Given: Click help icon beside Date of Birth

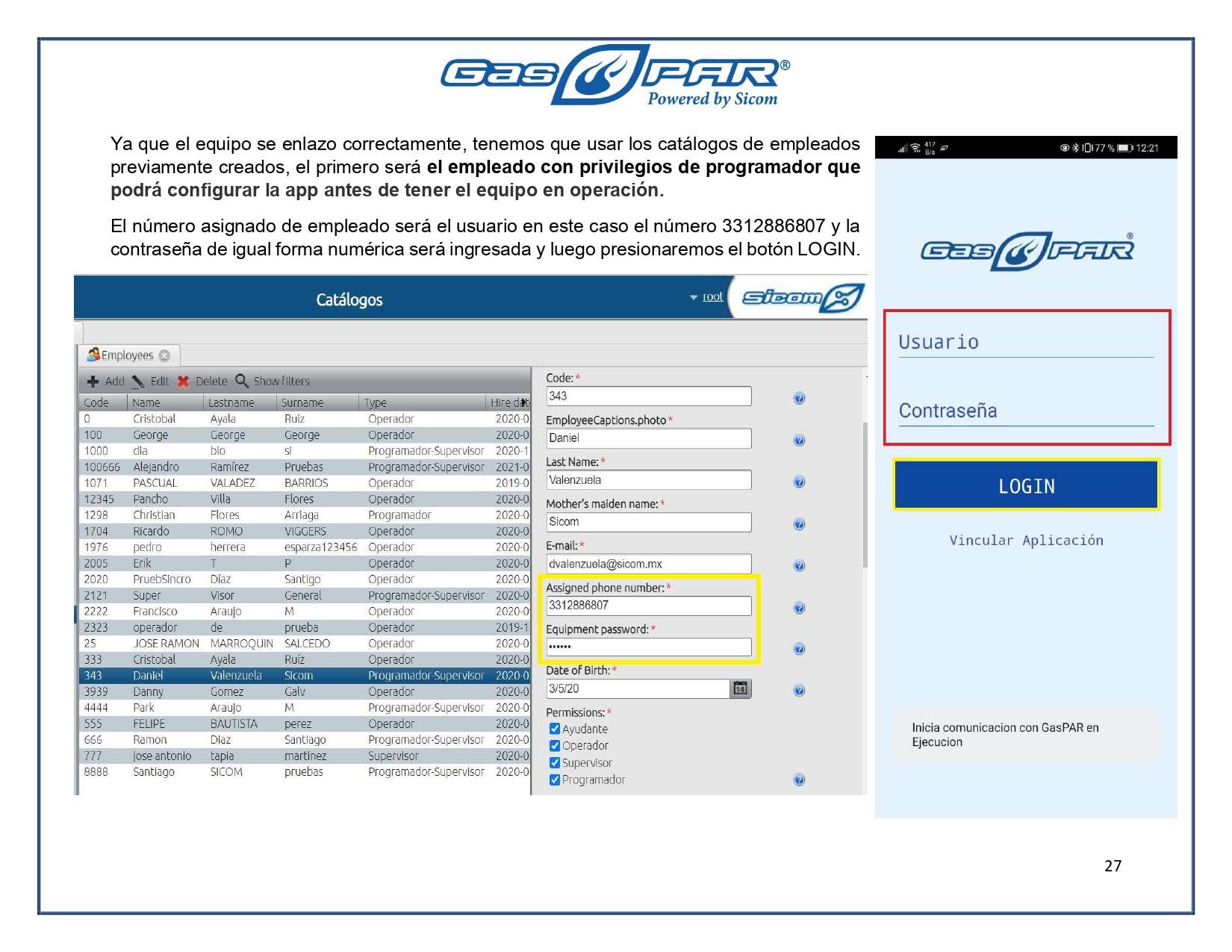Looking at the screenshot, I should coord(799,691).
